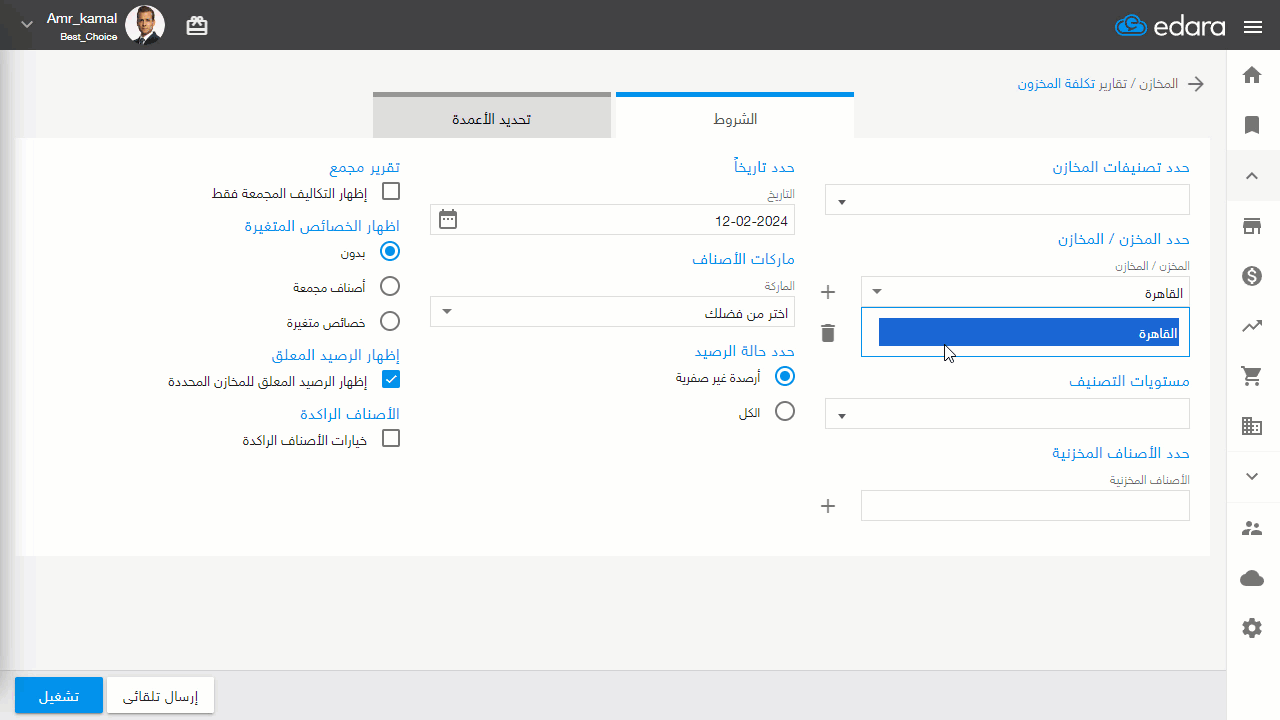This screenshot has width=1280, height=720.
Task: Open the store/warehouse sidebar icon
Action: point(1251,226)
